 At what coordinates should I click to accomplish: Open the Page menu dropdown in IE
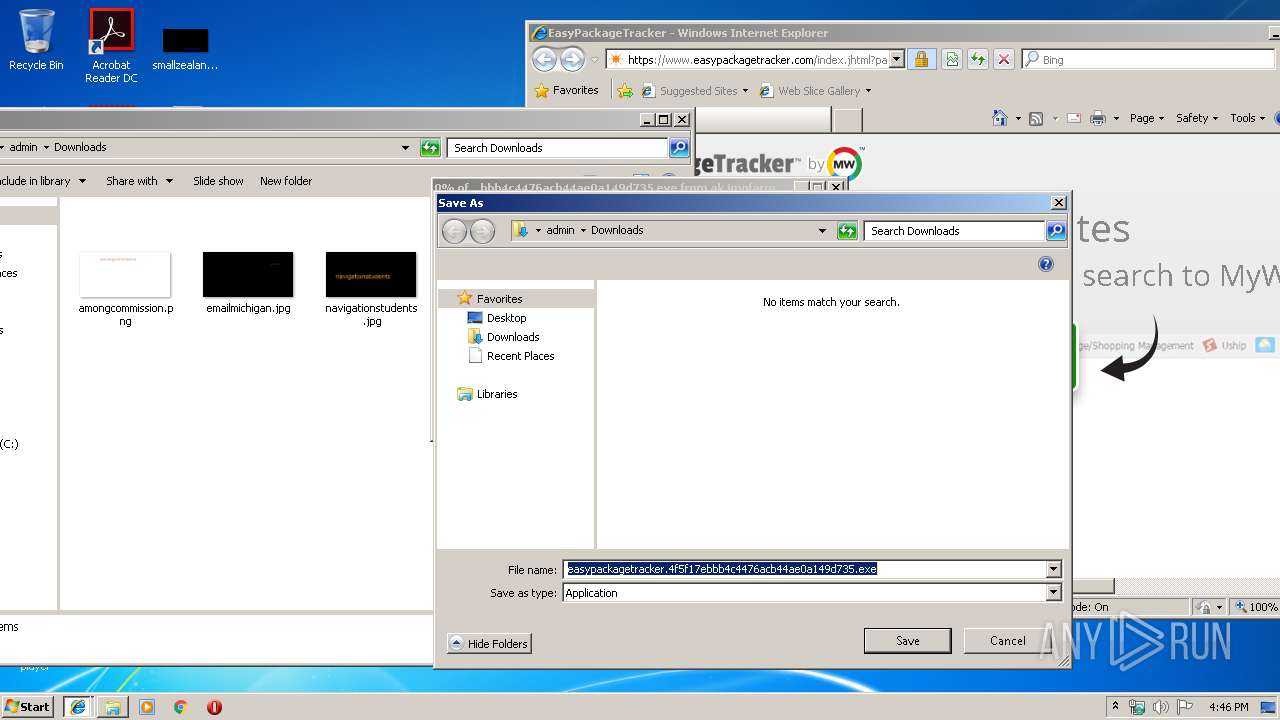(x=1147, y=118)
